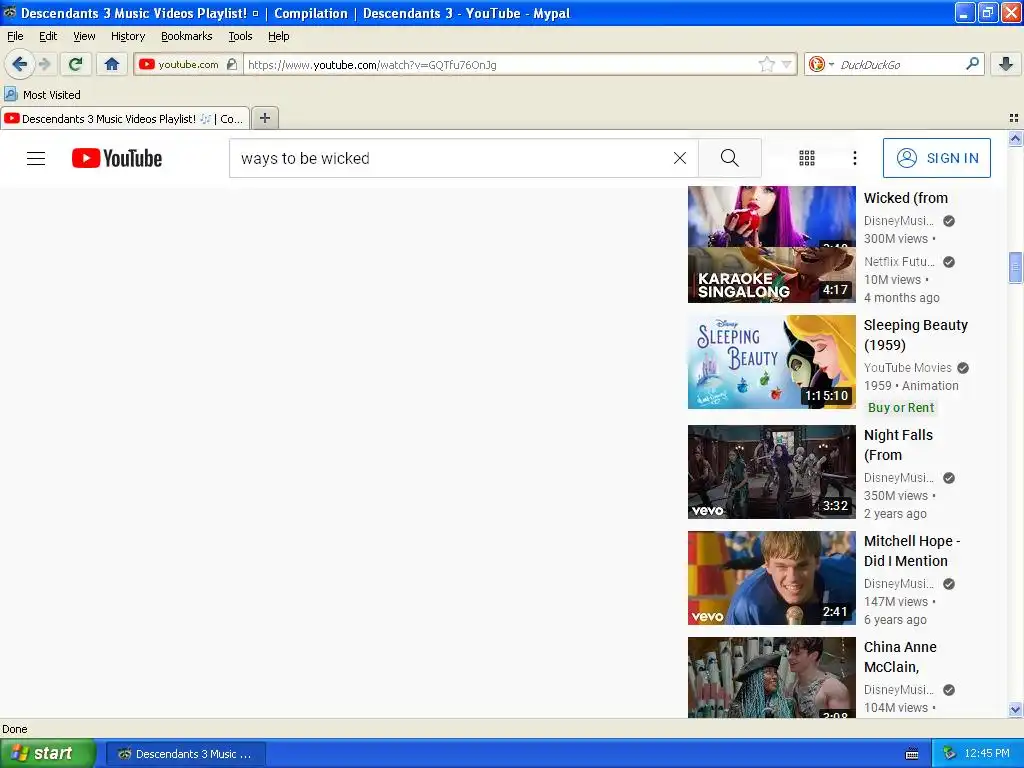Open the Bookmarks menu
Screen dimensions: 1024x768
point(187,36)
